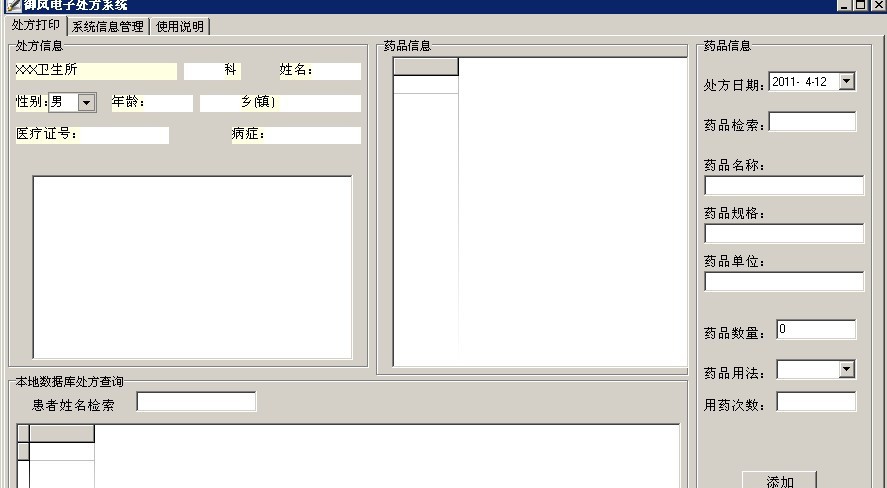The width and height of the screenshot is (887, 488).
Task: Switch to the 处方打印 tab
Action: pos(36,25)
